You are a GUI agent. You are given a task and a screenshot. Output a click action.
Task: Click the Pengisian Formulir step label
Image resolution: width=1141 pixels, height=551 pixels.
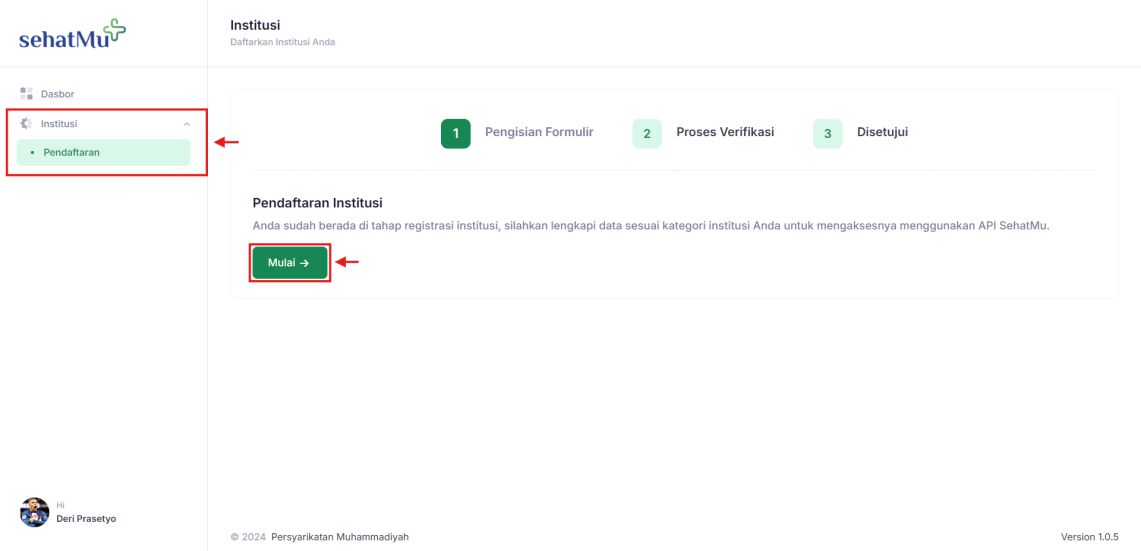point(539,132)
